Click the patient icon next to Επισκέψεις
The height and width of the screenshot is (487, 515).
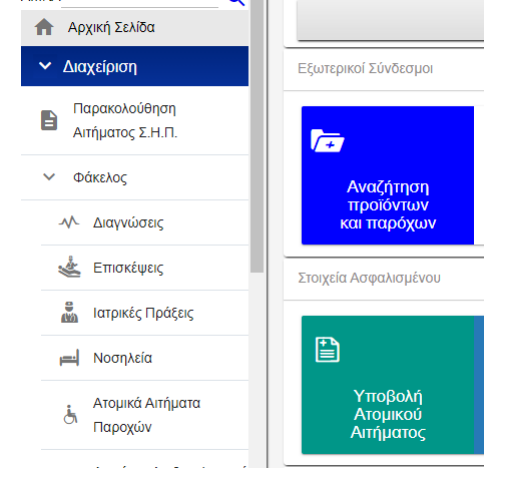tap(69, 267)
